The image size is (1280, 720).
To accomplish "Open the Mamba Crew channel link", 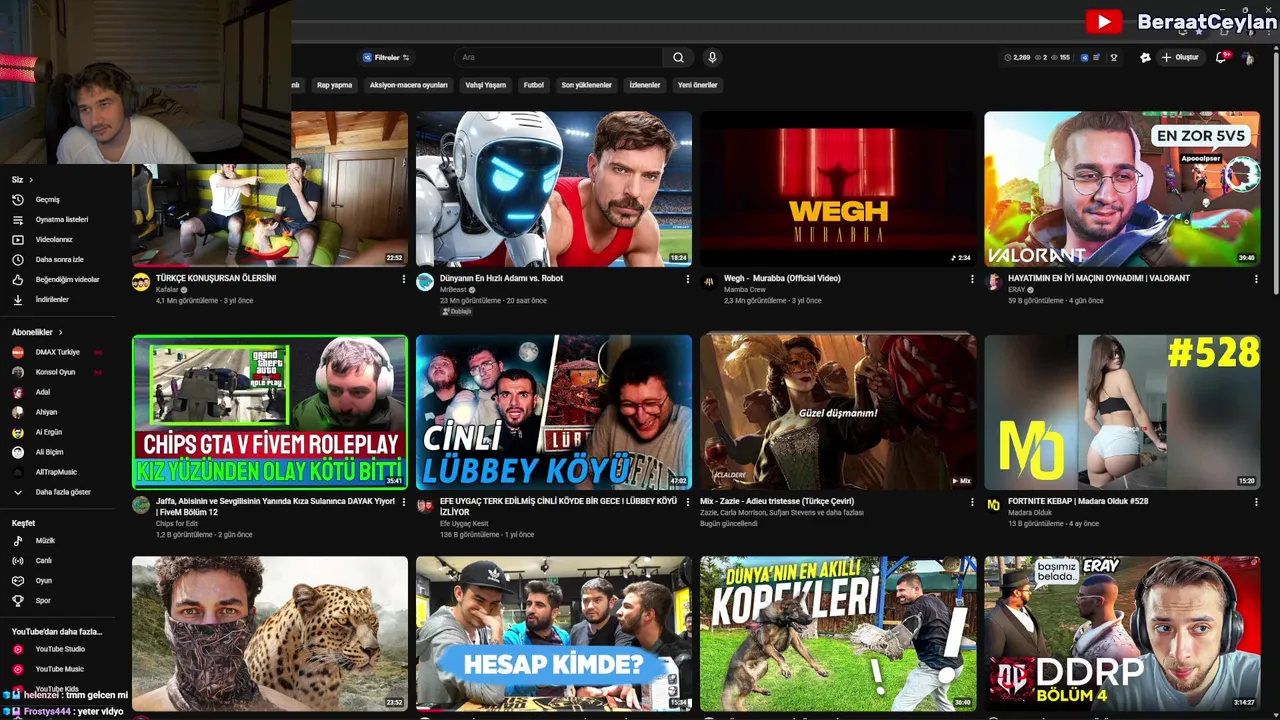I will click(744, 290).
